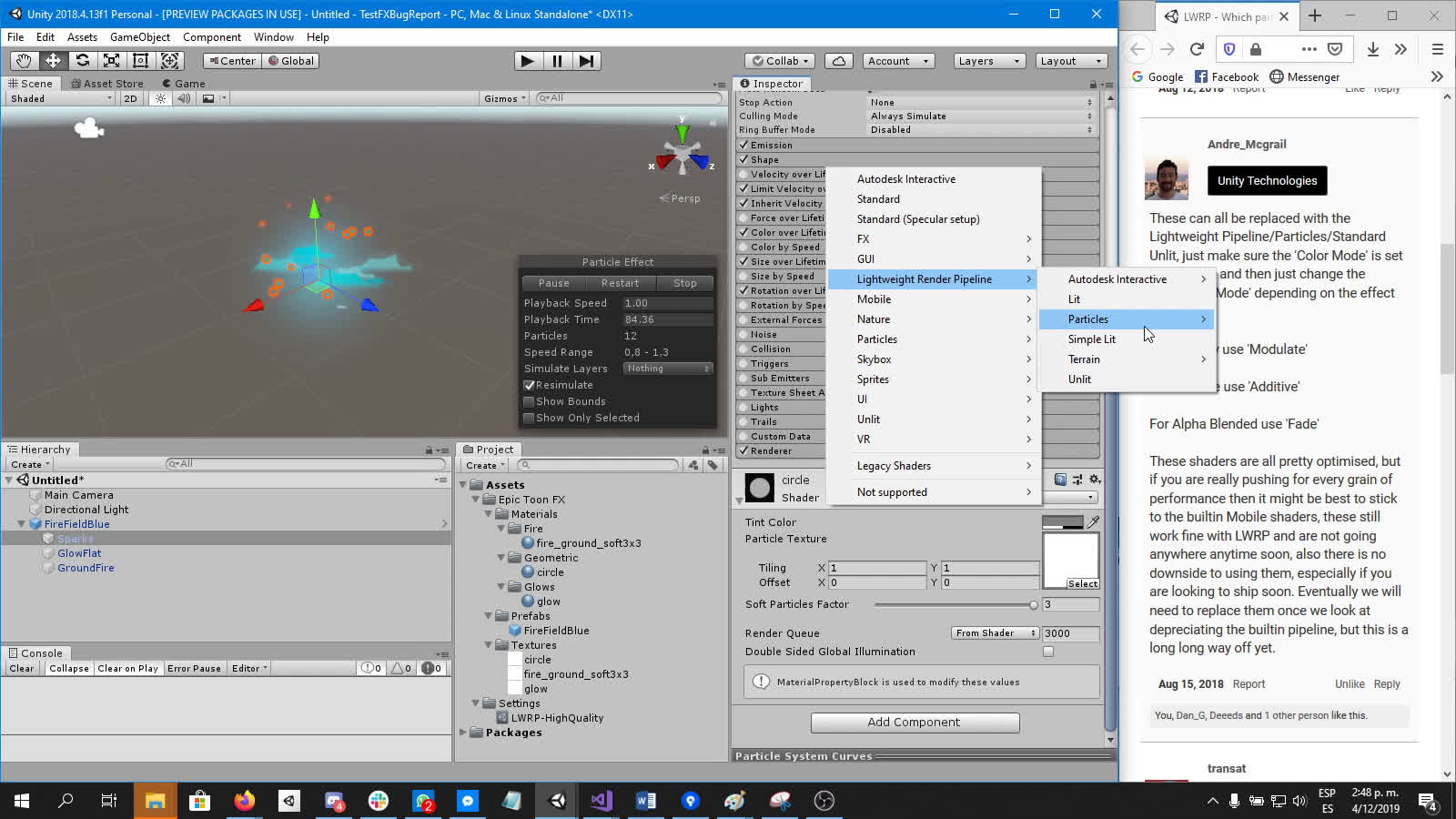Select the Move tool
This screenshot has height=819, width=1456.
point(53,61)
